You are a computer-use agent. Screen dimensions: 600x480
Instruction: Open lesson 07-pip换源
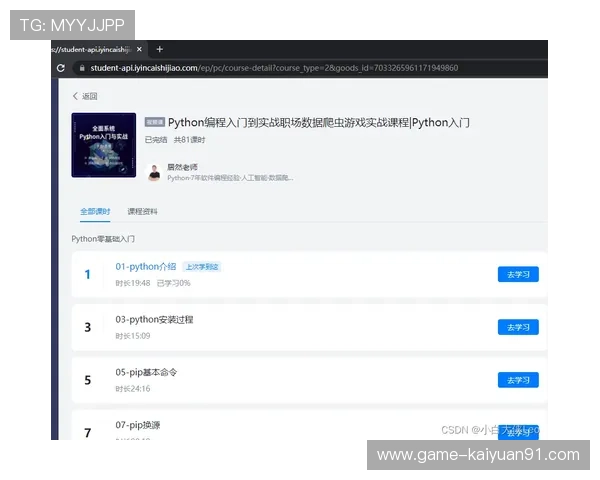point(138,425)
